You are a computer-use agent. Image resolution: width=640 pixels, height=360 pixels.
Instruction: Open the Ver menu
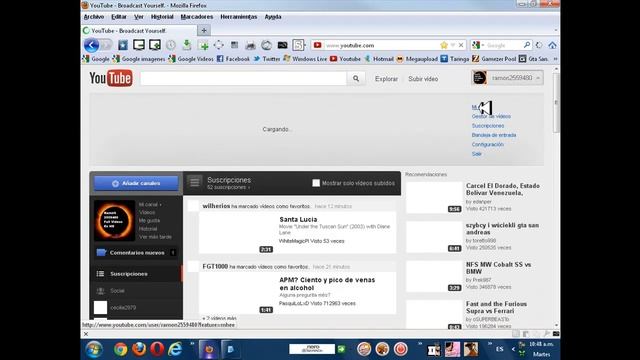click(139, 17)
